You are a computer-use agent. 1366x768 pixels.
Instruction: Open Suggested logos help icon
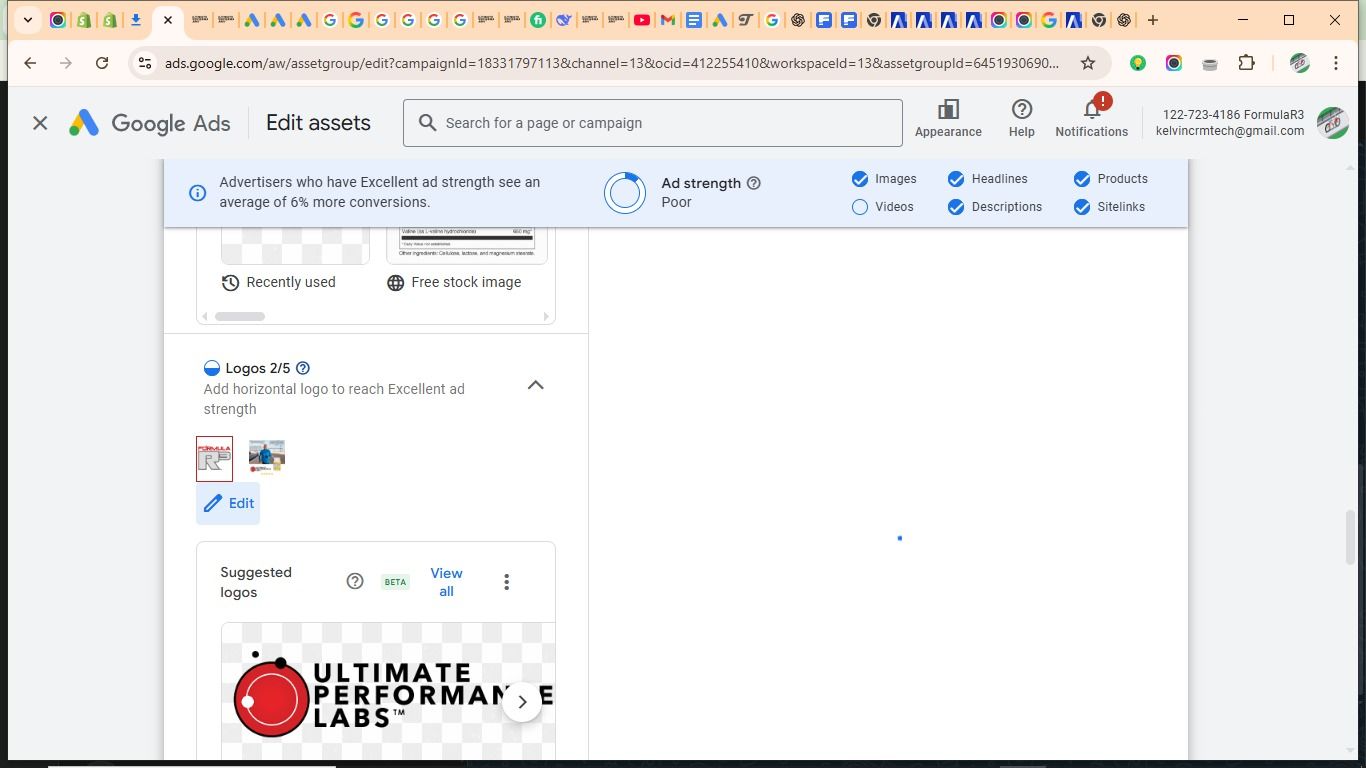[x=355, y=581]
